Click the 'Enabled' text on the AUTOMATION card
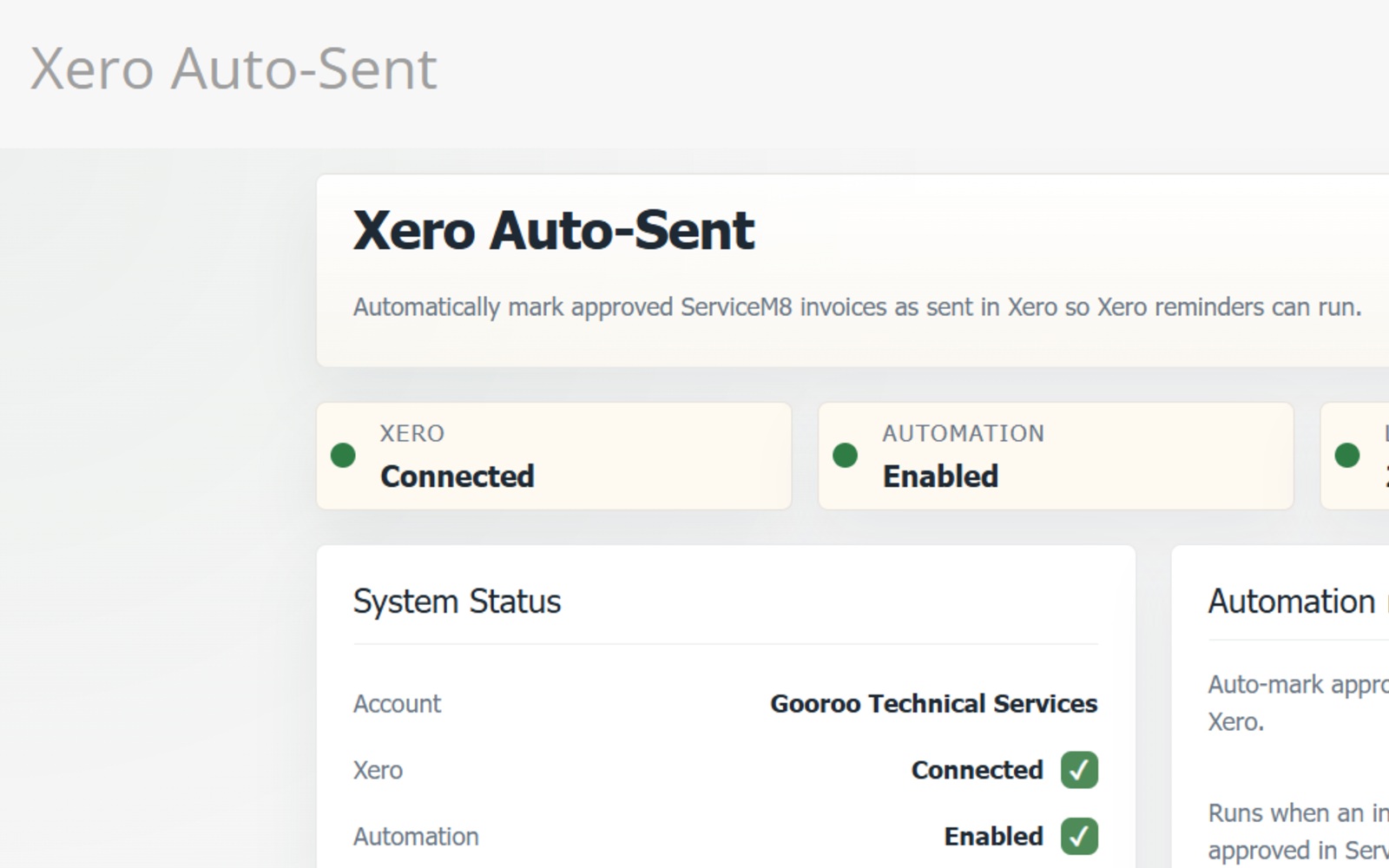Viewport: 1389px width, 868px height. 941,477
